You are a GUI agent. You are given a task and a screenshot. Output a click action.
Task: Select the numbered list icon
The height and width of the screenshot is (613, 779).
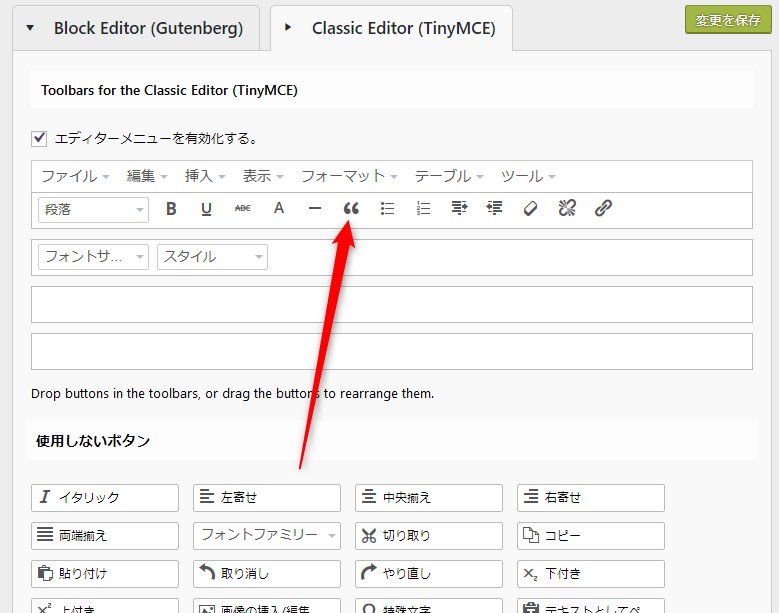423,209
